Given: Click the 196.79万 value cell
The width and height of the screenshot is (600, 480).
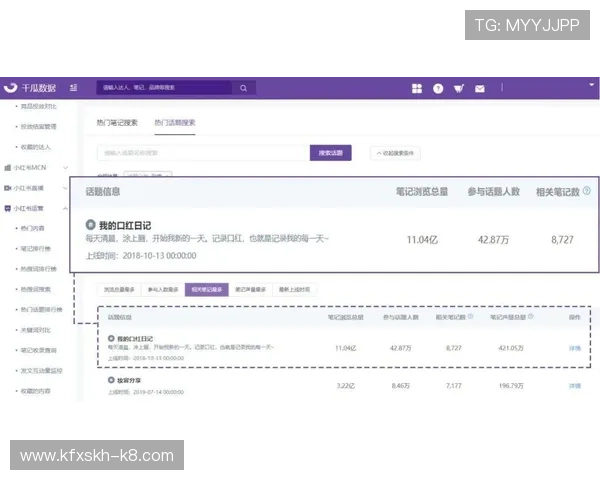Looking at the screenshot, I should pyautogui.click(x=511, y=385).
